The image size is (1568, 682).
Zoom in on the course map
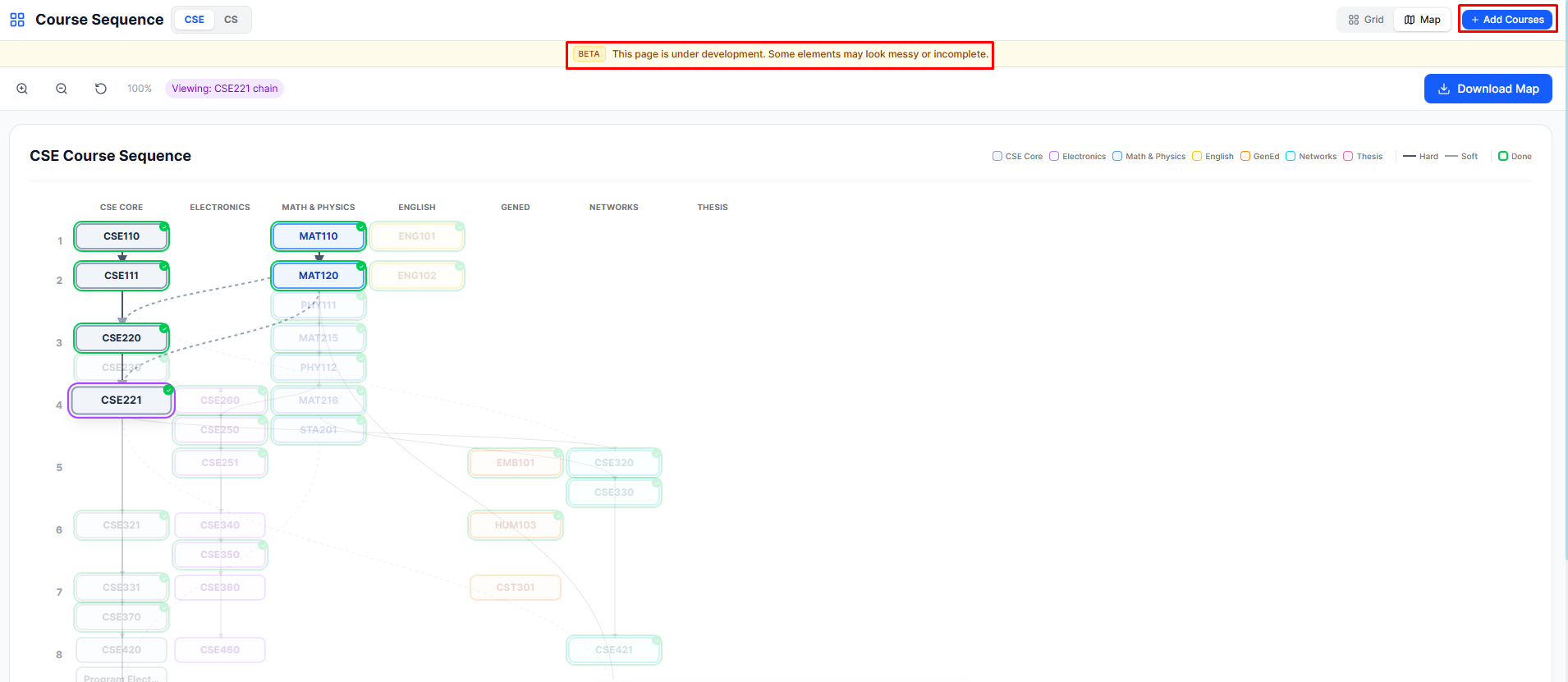pos(22,89)
